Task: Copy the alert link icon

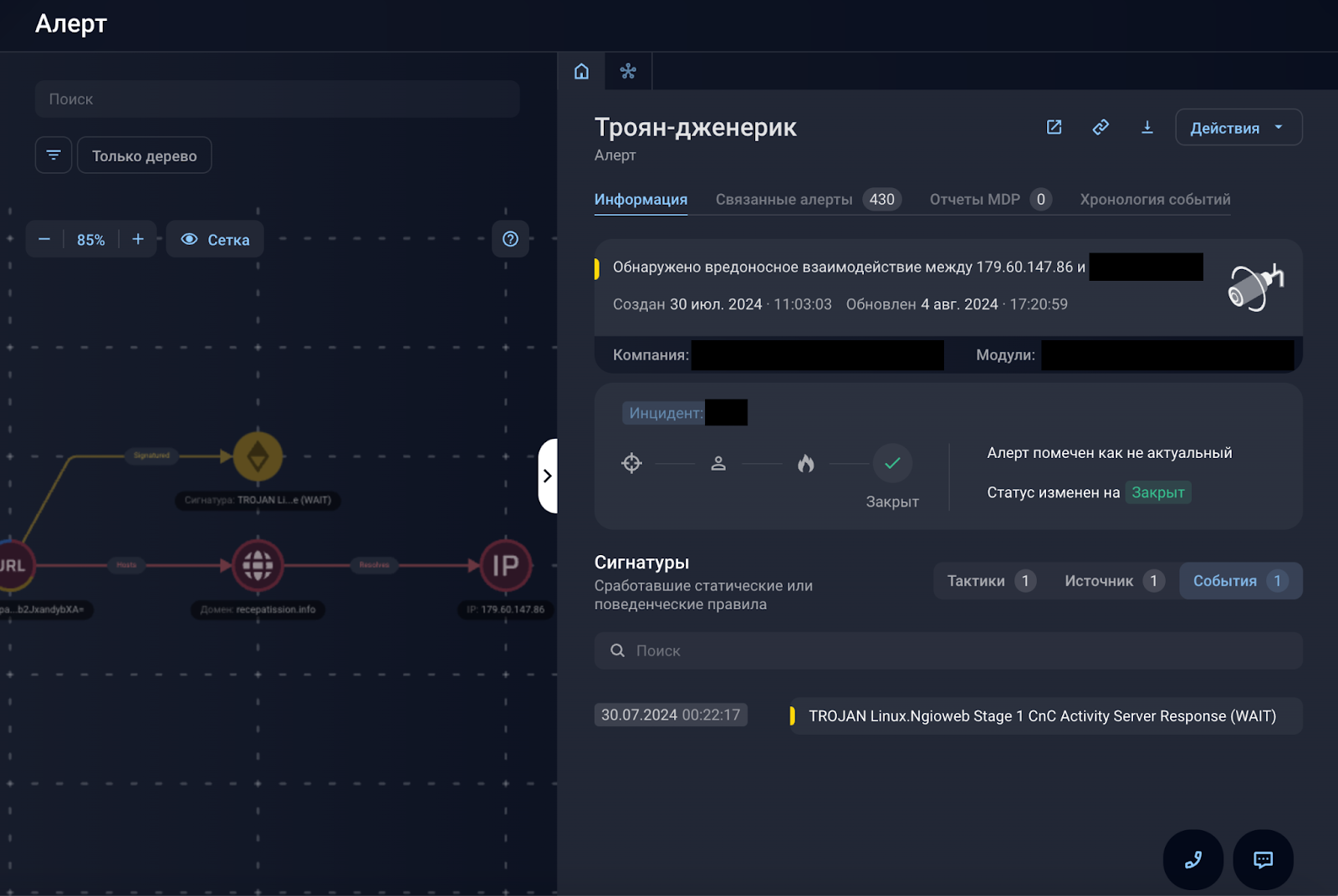Action: (1101, 127)
